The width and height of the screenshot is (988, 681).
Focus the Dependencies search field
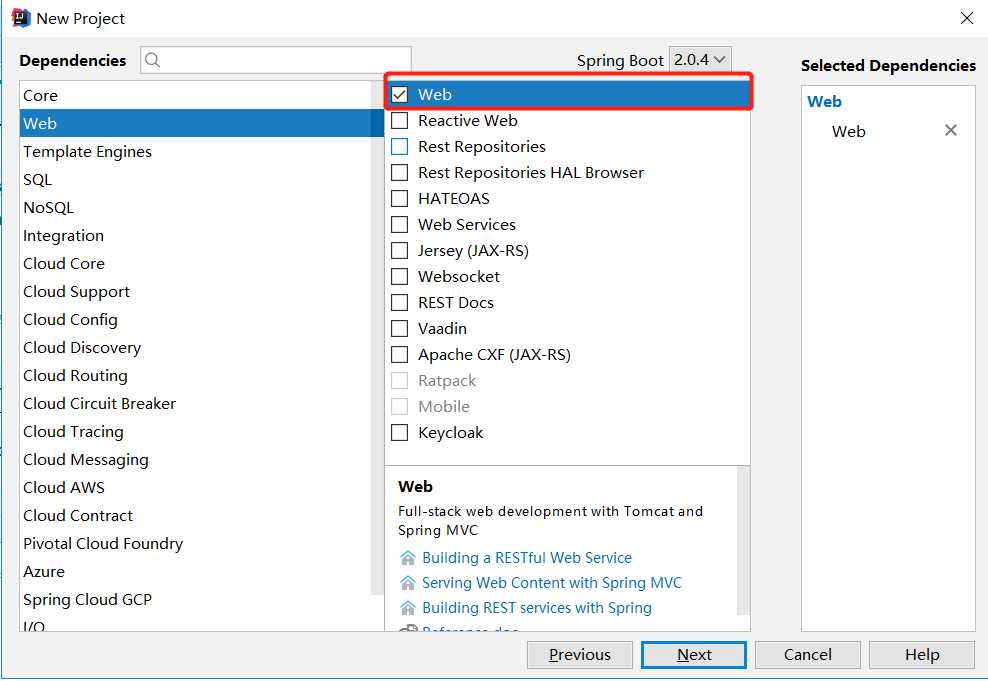point(276,60)
